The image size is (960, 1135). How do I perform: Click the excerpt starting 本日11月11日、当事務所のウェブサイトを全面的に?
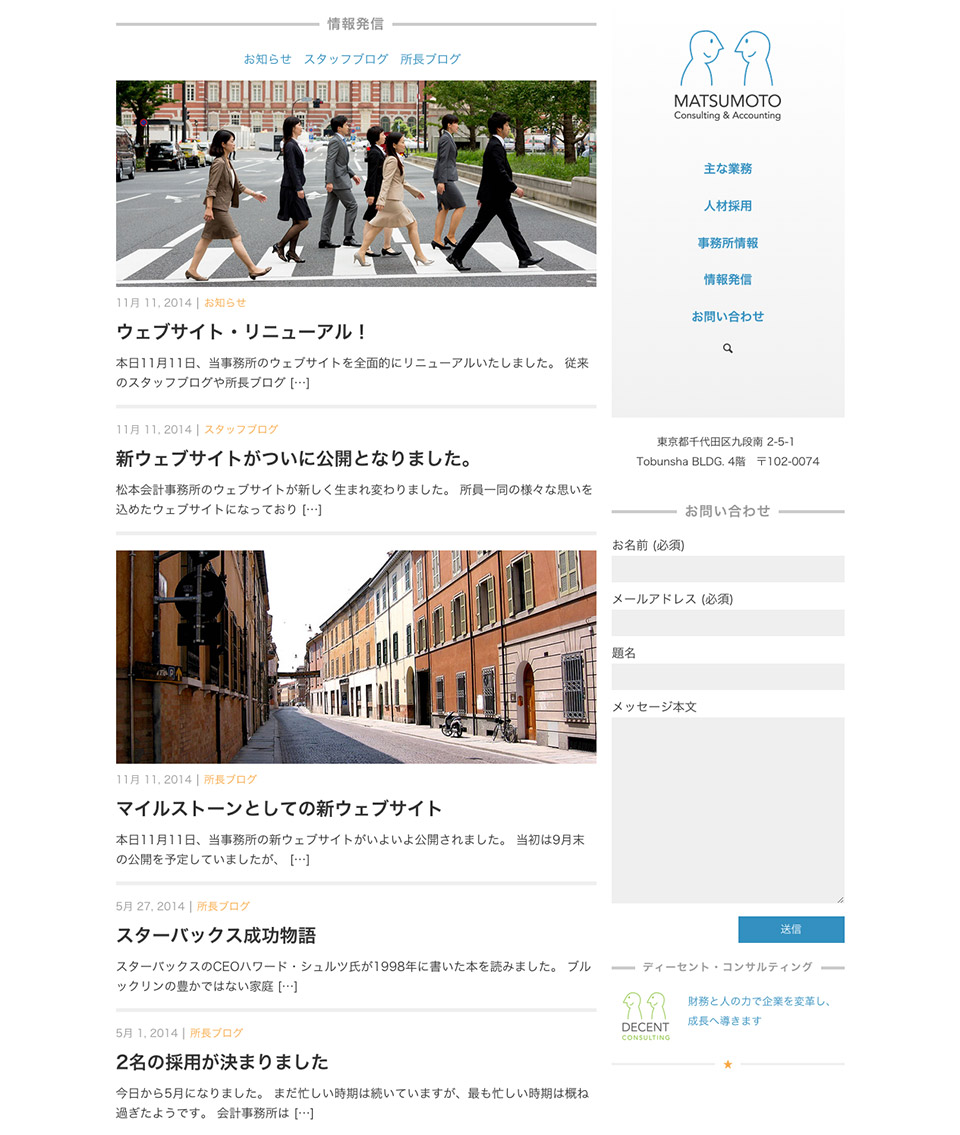click(353, 373)
